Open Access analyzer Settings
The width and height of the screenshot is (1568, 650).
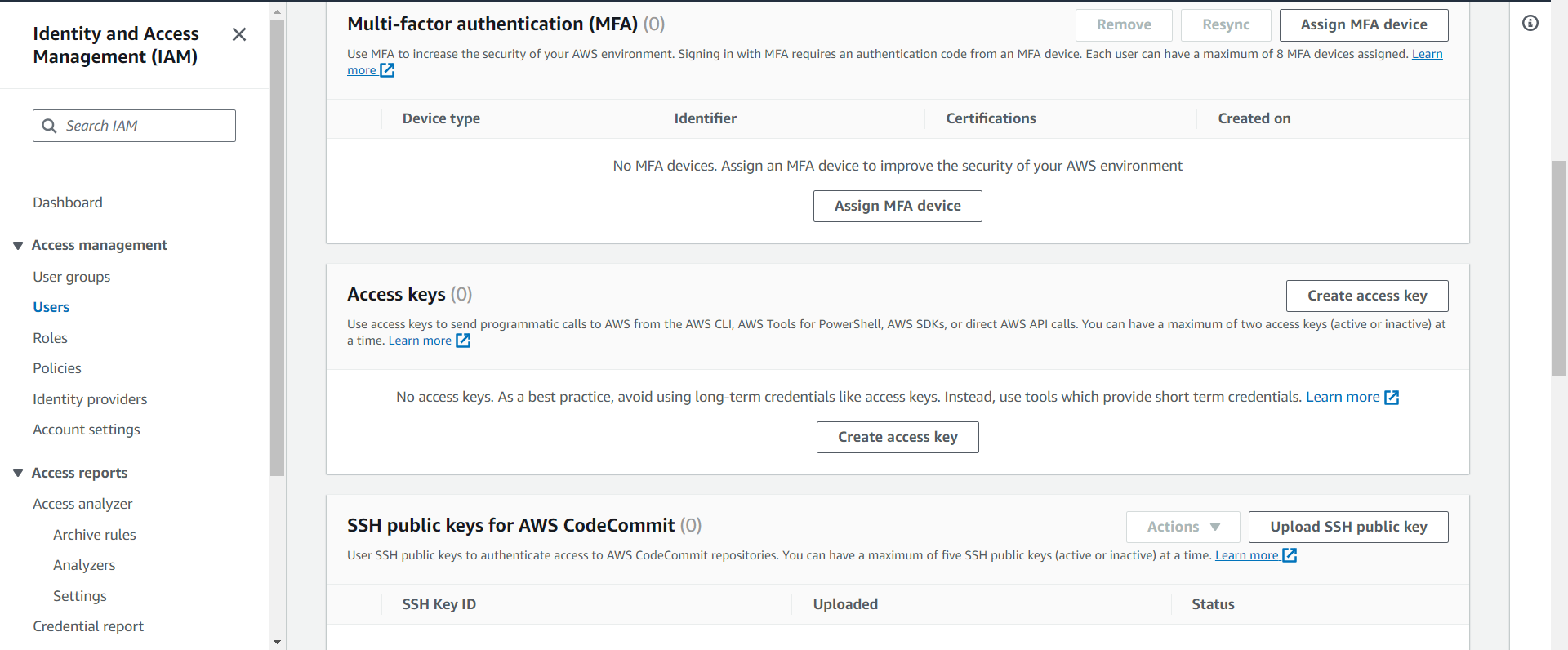(x=80, y=596)
